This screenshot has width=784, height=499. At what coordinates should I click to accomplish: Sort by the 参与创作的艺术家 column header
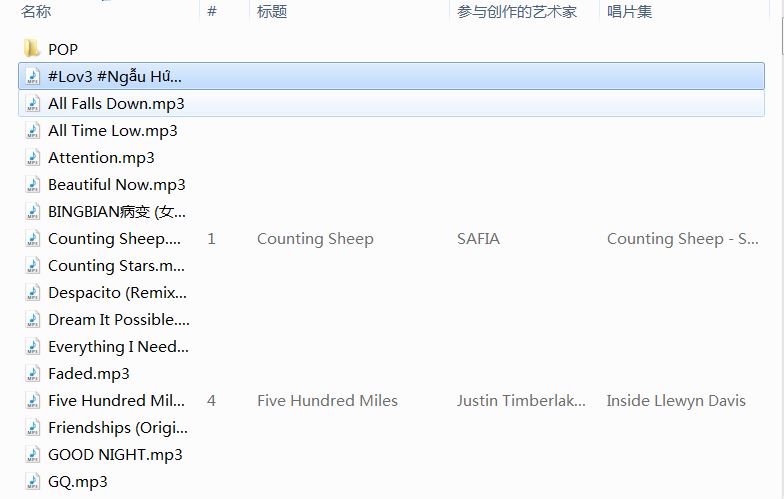point(517,12)
